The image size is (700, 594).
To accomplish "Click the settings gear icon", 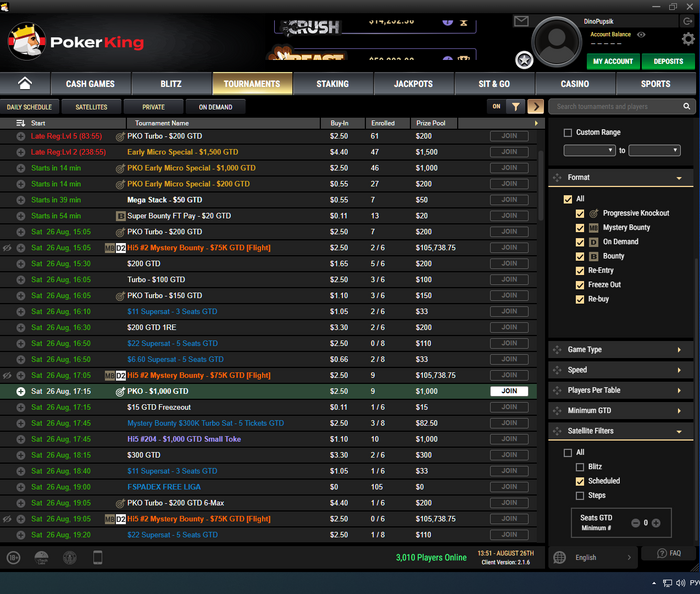I will point(688,39).
